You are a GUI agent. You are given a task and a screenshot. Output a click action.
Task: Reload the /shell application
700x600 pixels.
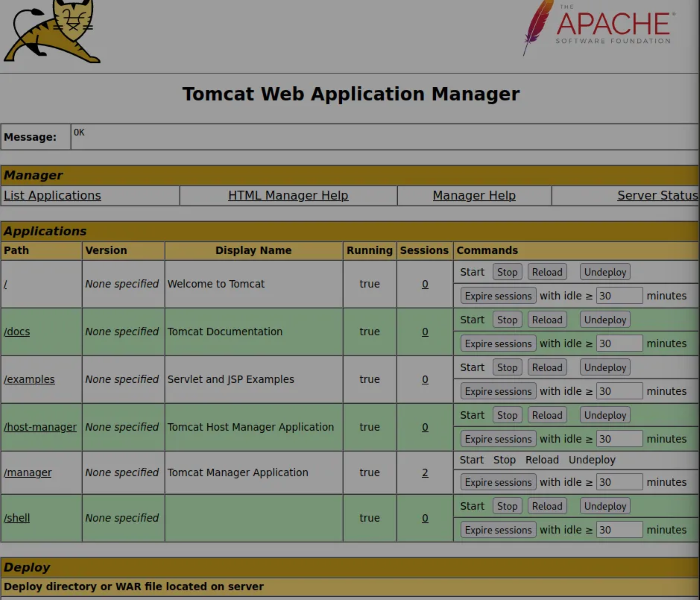pyautogui.click(x=547, y=507)
